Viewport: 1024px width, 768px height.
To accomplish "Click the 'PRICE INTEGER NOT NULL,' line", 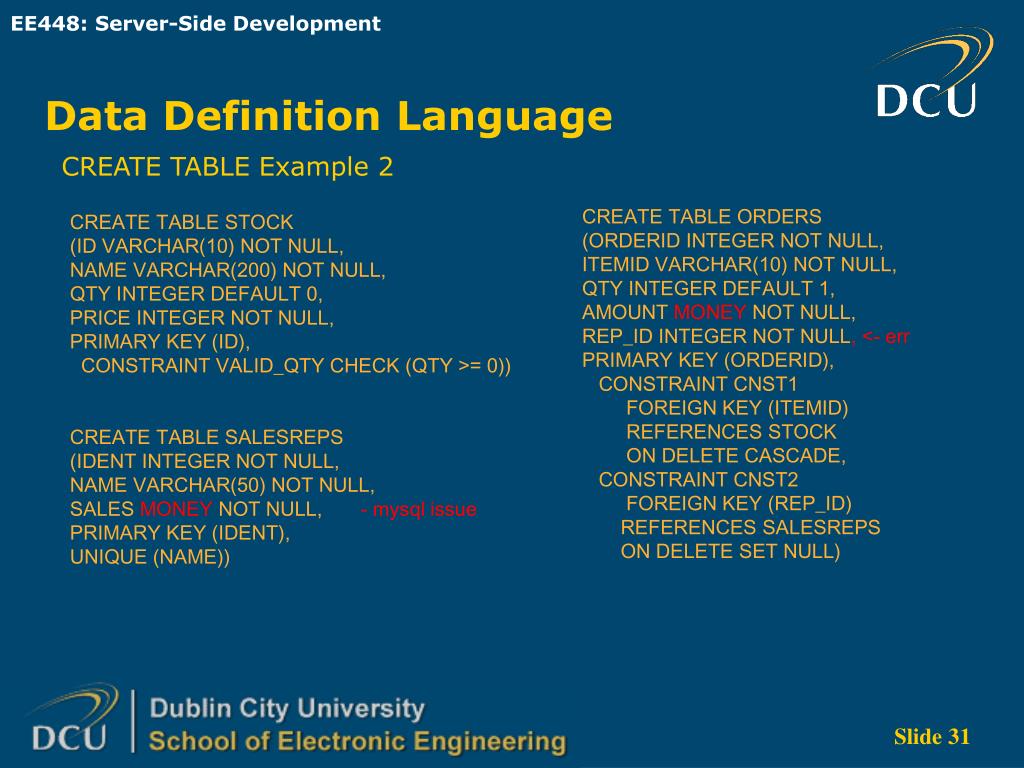I will (202, 318).
